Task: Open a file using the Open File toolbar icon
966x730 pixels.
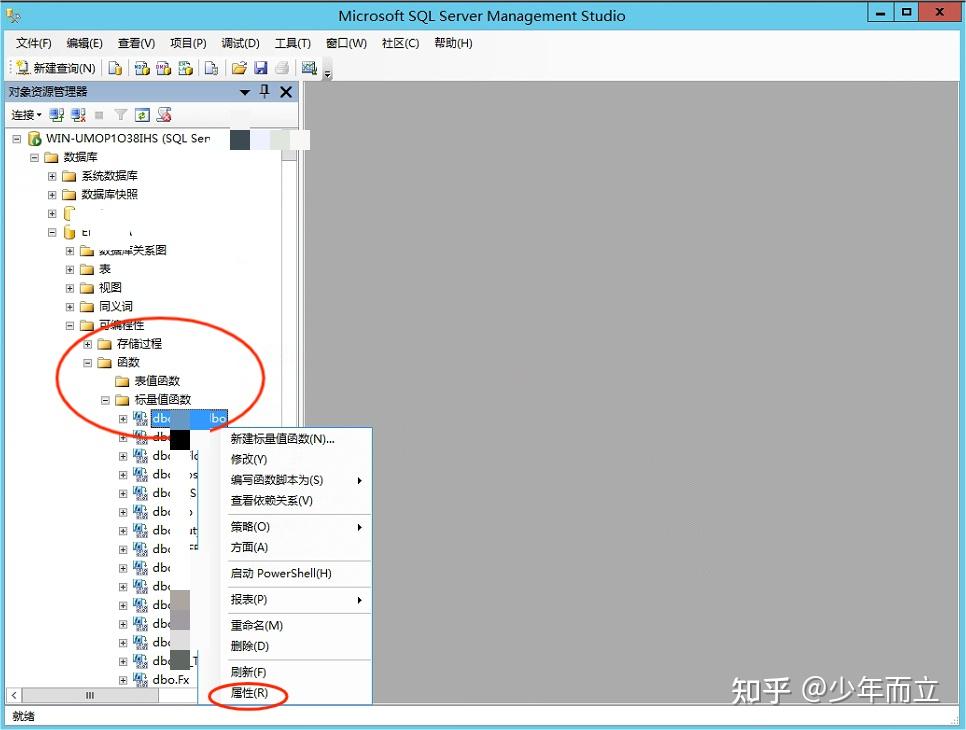Action: [x=238, y=67]
